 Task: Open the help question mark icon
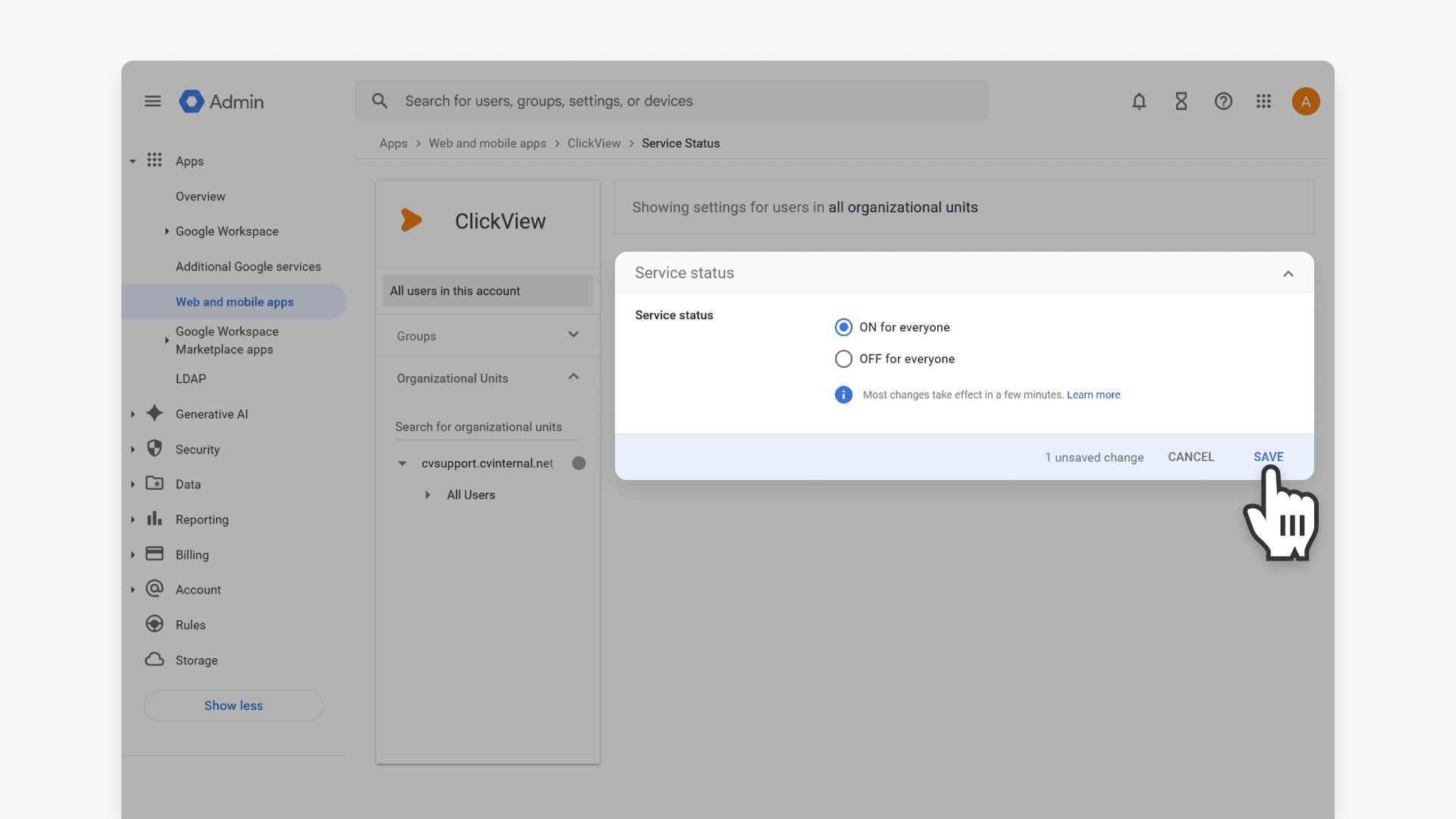click(x=1223, y=101)
